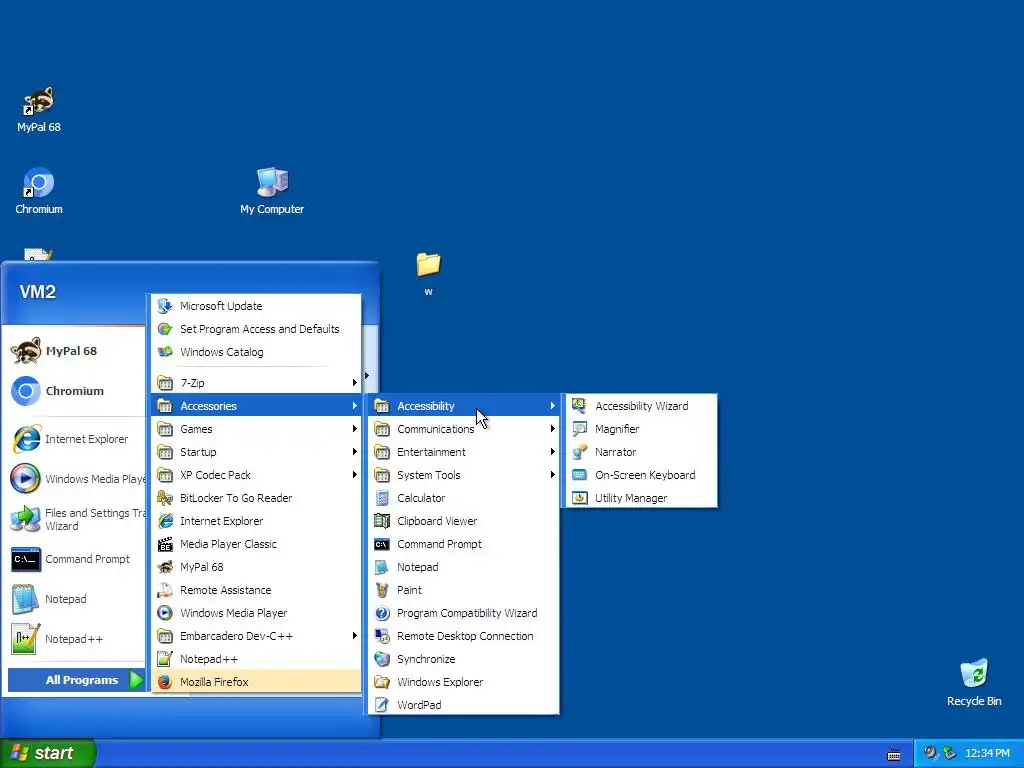The height and width of the screenshot is (768, 1024).
Task: Click the clock showing 12:34 PM
Action: [x=987, y=754]
